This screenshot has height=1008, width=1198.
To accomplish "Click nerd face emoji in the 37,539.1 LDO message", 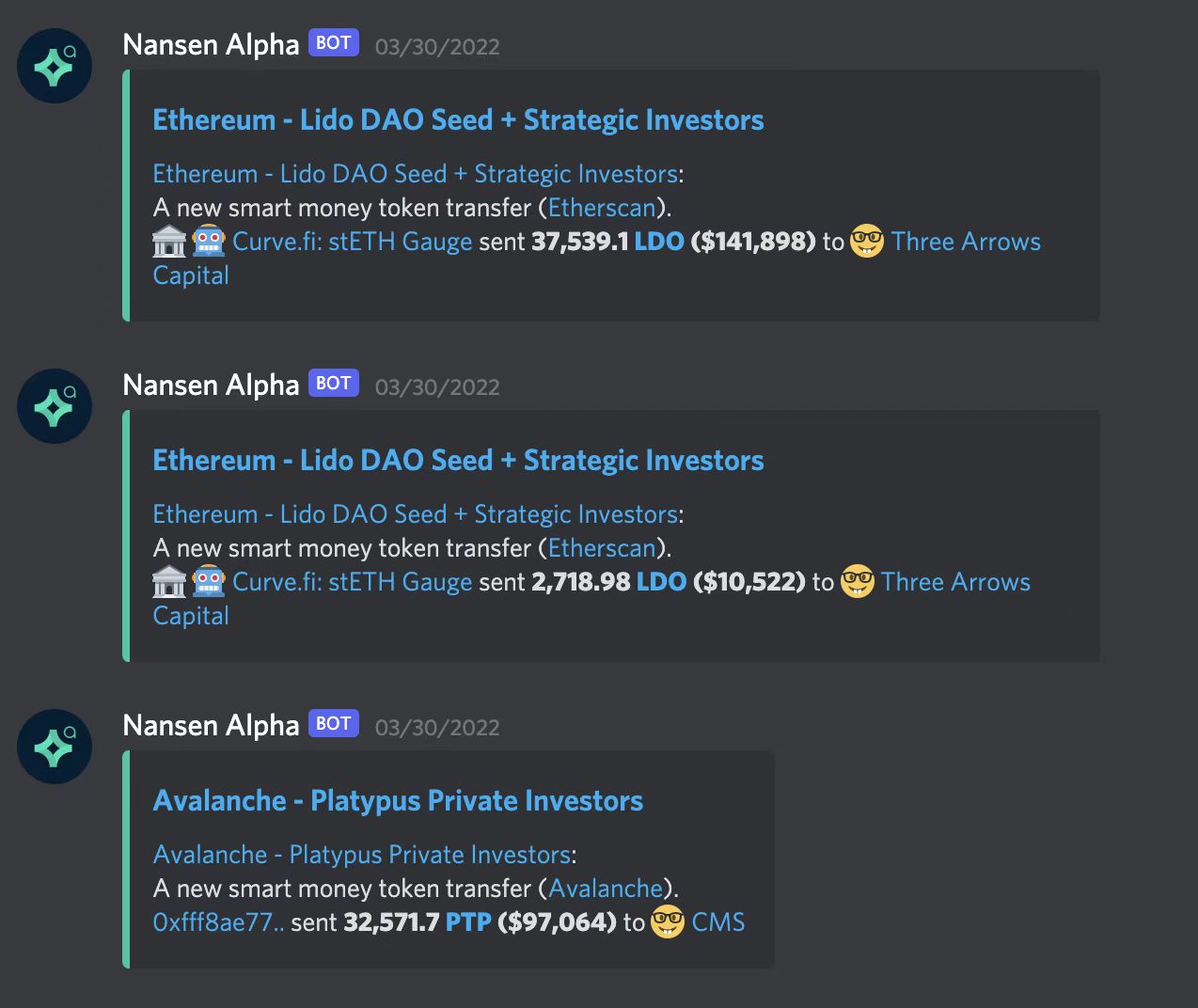I will (x=867, y=242).
